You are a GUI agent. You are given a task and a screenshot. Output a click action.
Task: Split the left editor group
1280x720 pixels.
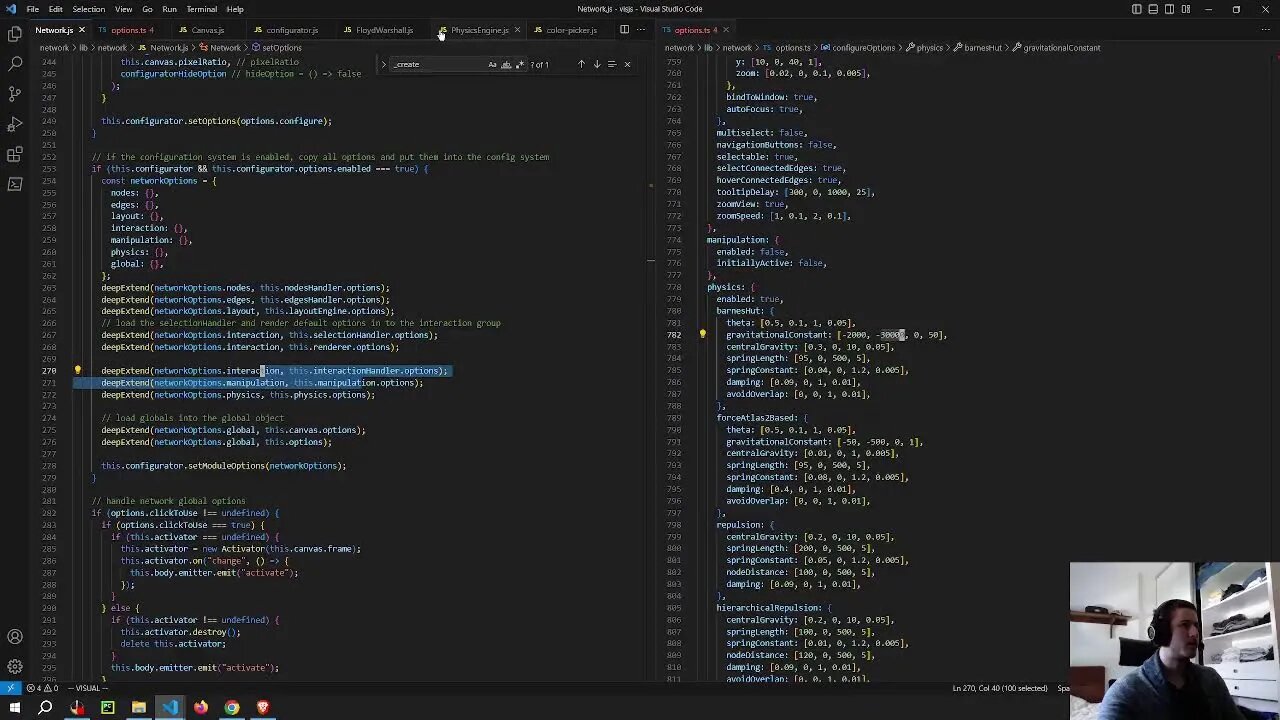tap(624, 30)
